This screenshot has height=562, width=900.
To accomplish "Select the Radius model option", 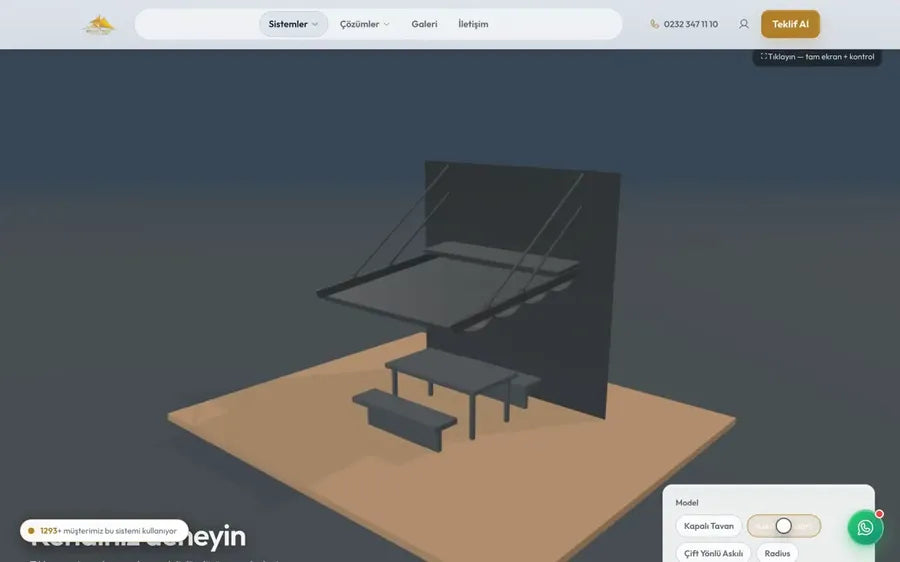I will click(777, 553).
